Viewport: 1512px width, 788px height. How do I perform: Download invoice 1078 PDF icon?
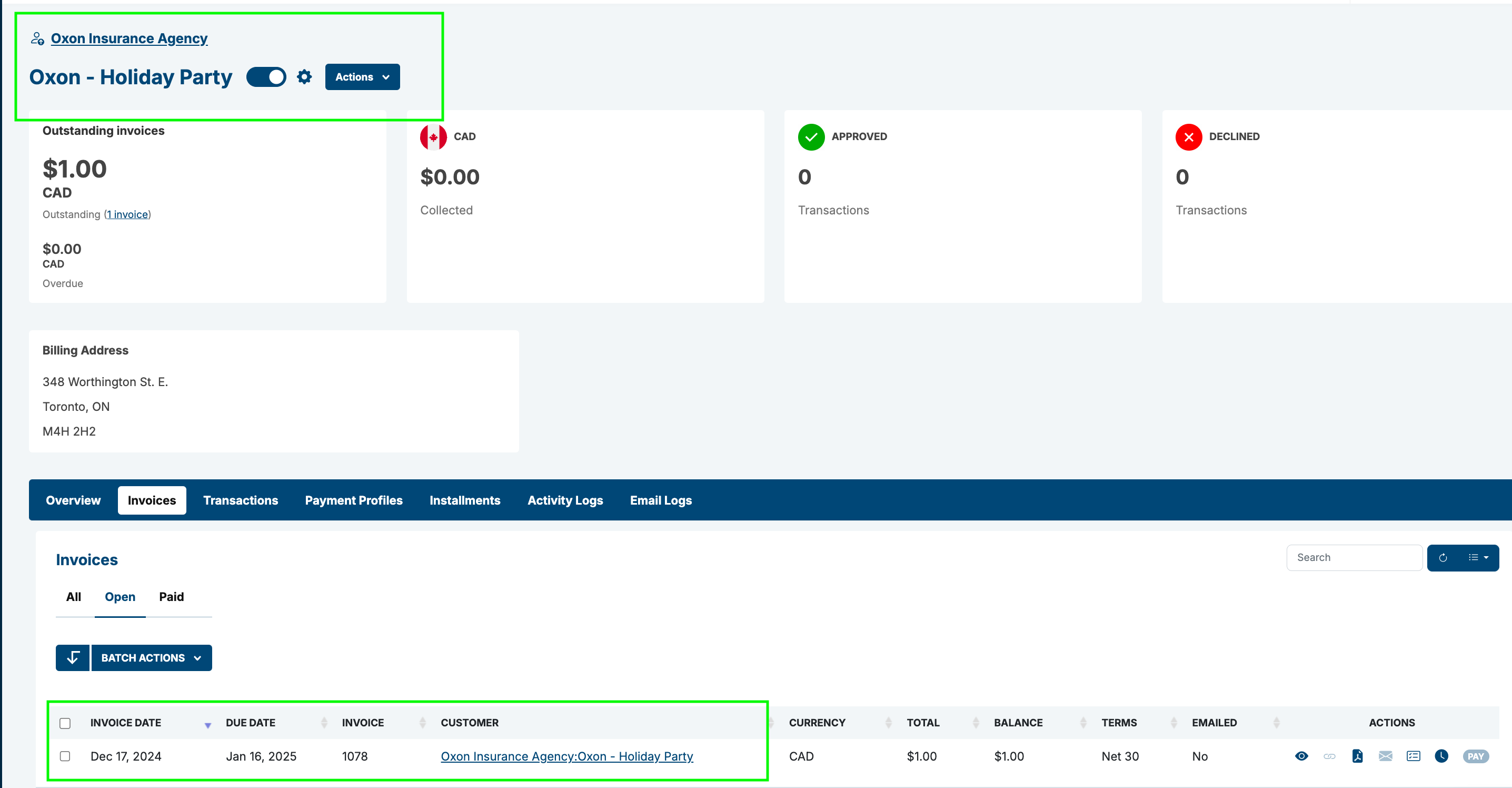pos(1357,756)
